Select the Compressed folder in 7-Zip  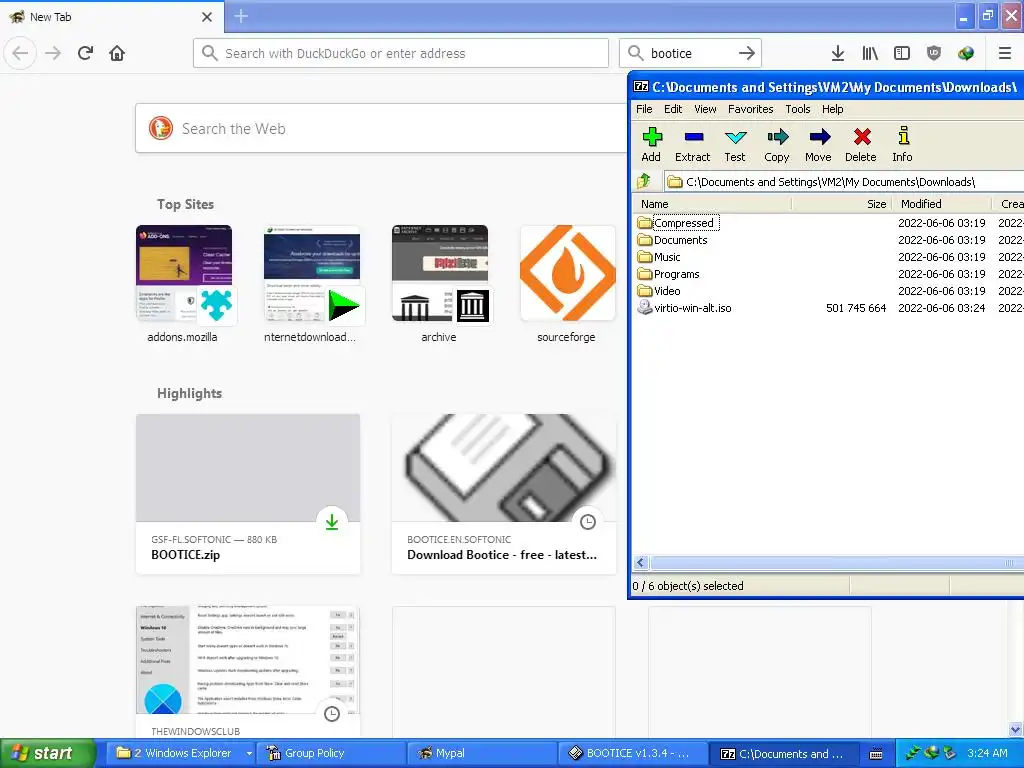[x=684, y=223]
